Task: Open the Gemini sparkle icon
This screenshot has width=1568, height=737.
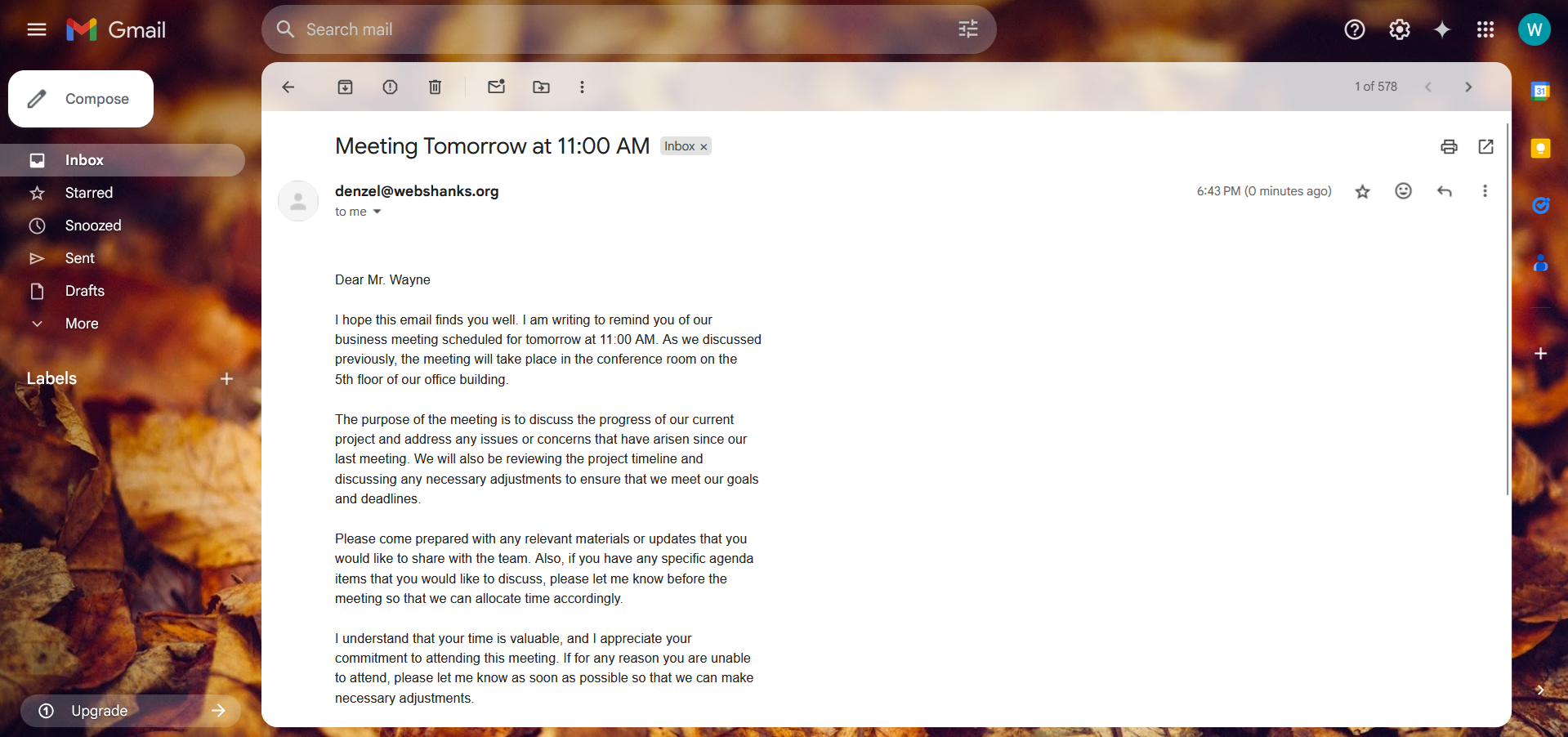Action: [x=1442, y=30]
